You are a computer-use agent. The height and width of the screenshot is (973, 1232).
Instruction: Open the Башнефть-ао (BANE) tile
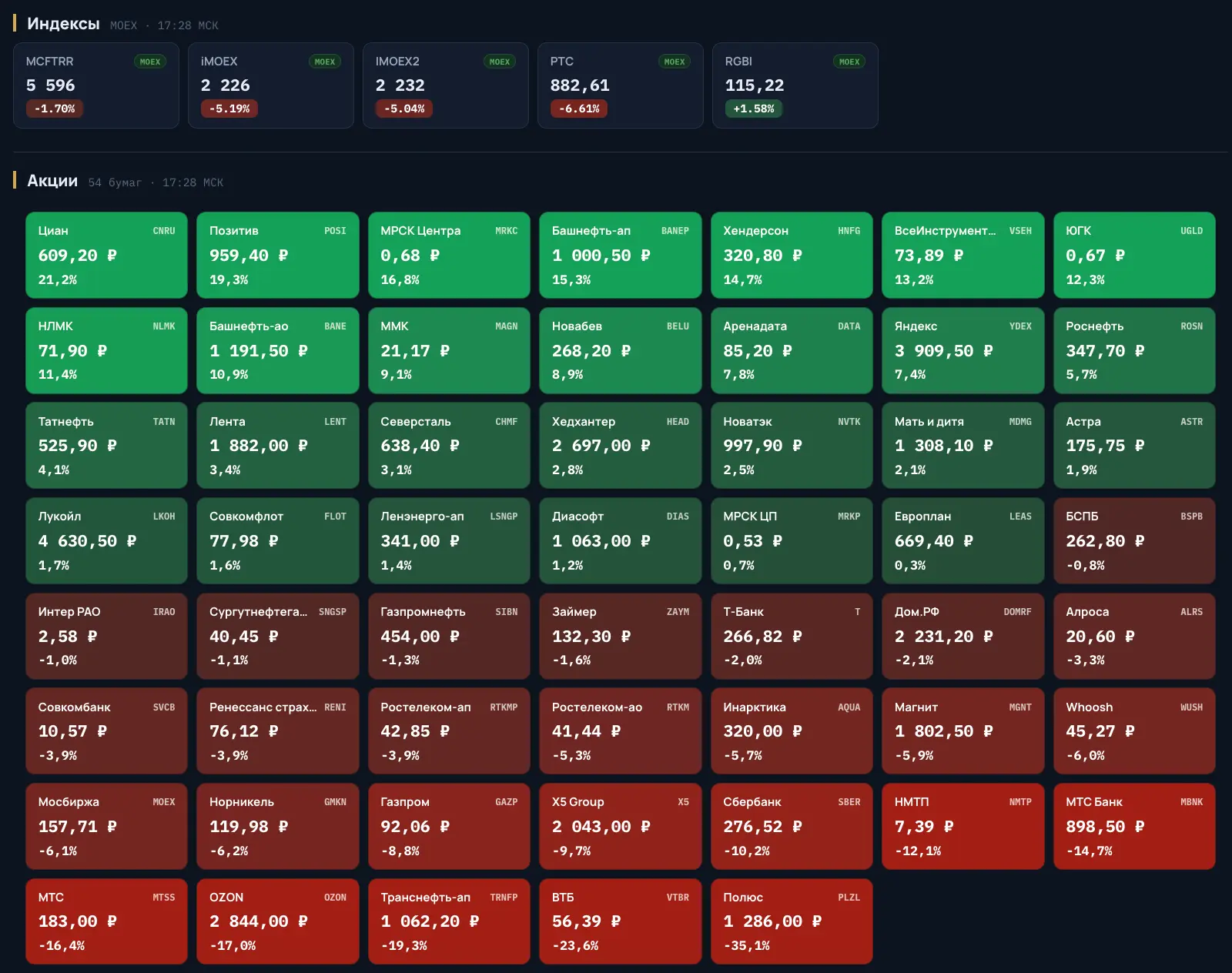coord(278,350)
